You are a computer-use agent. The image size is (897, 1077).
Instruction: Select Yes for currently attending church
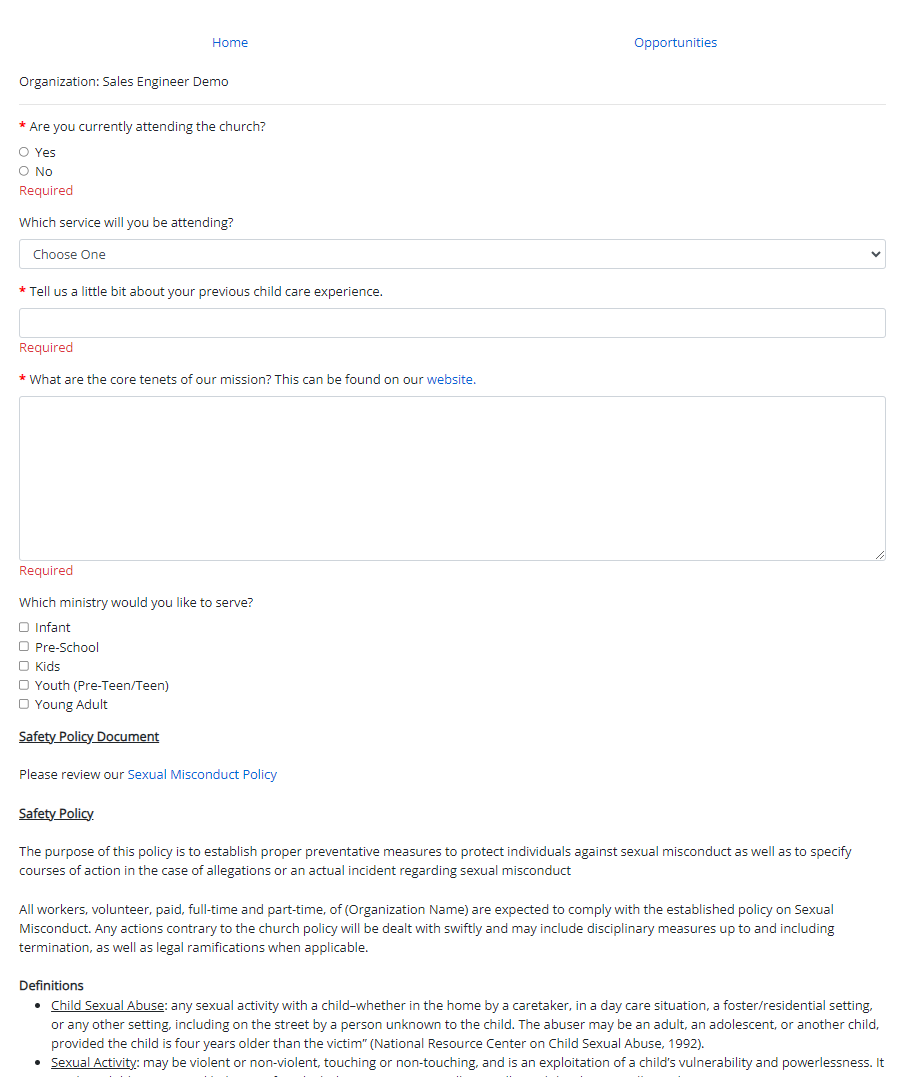tap(24, 152)
